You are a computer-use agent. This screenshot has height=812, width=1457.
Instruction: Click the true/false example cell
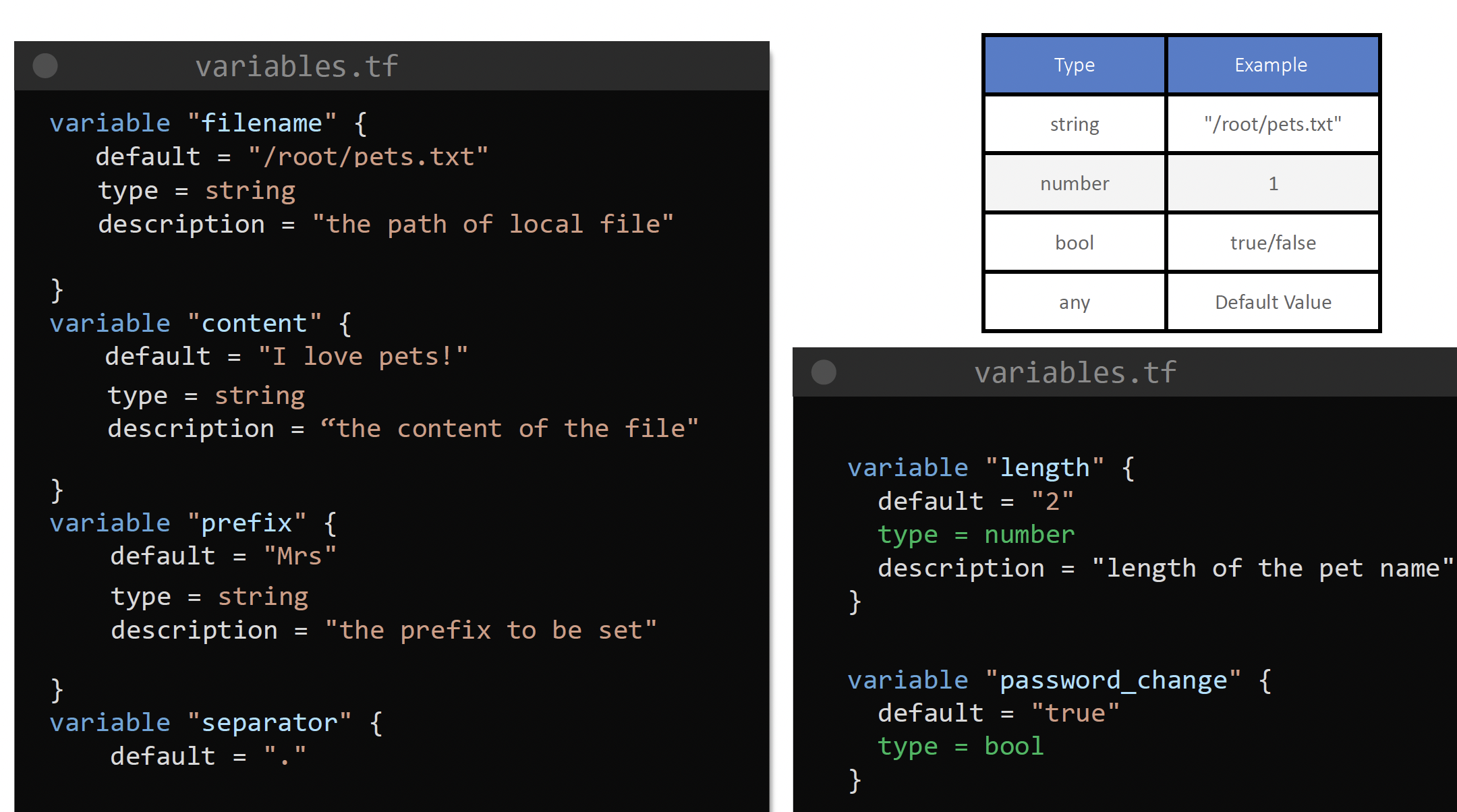tap(1272, 243)
